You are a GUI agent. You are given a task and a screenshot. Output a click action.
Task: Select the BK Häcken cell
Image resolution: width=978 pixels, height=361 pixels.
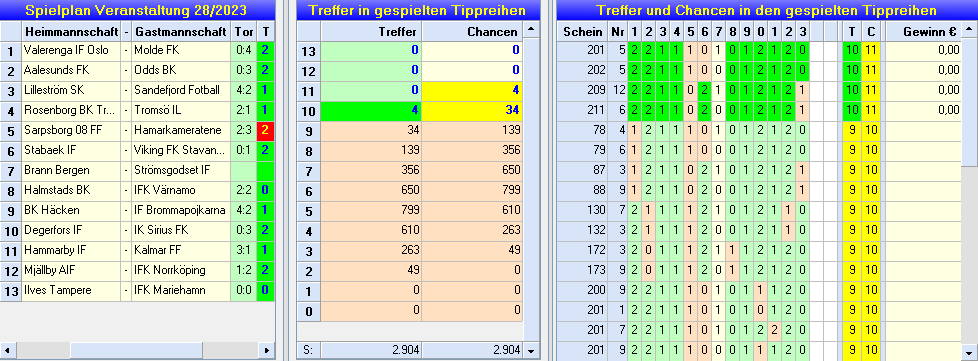point(71,211)
